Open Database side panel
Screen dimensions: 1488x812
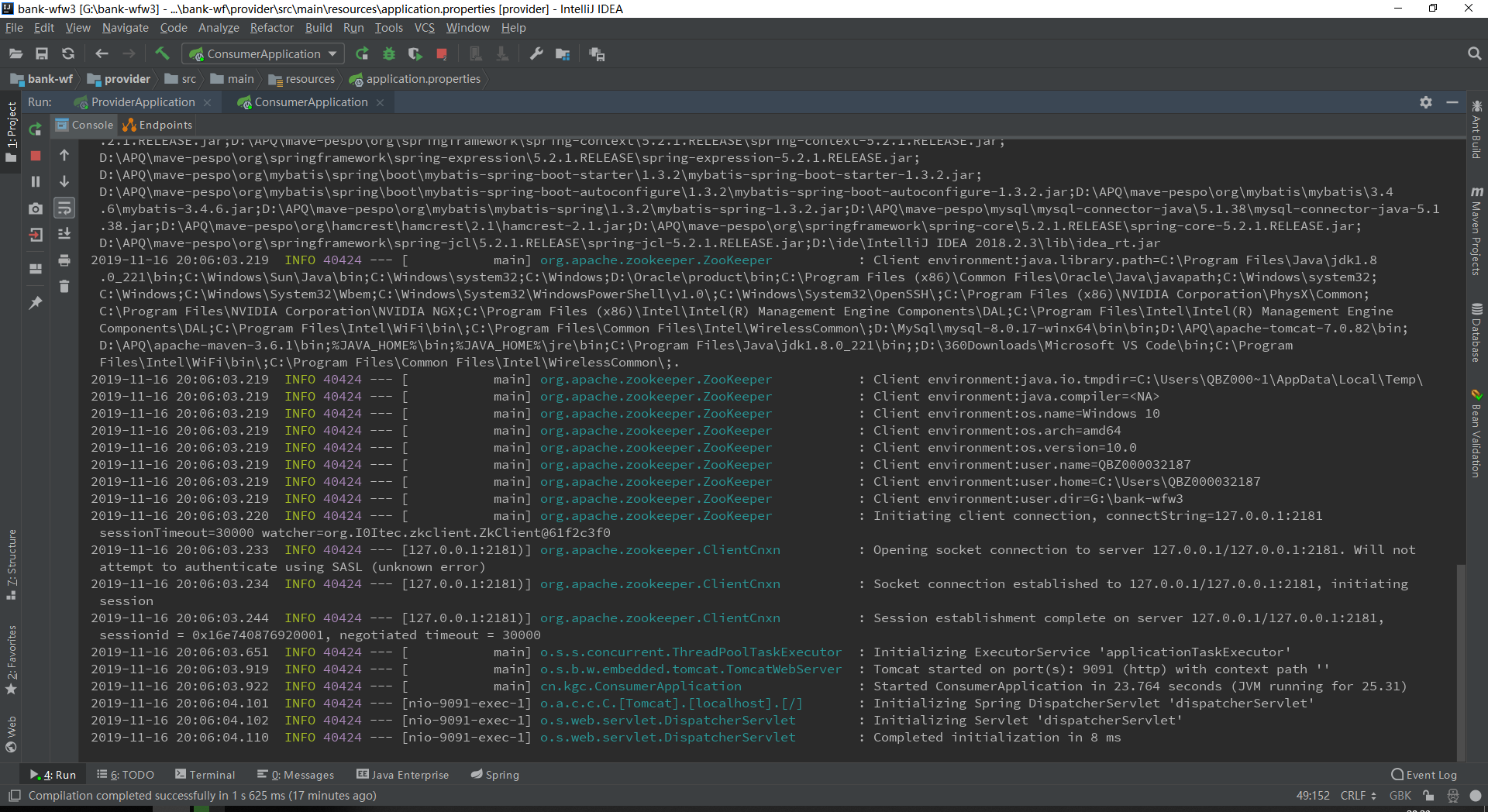[1476, 332]
